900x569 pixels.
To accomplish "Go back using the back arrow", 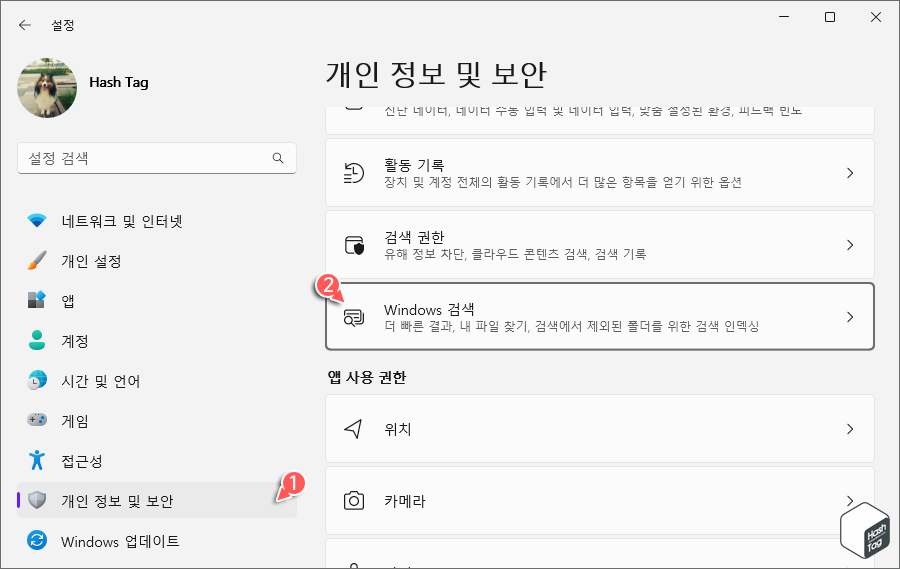I will pyautogui.click(x=25, y=25).
